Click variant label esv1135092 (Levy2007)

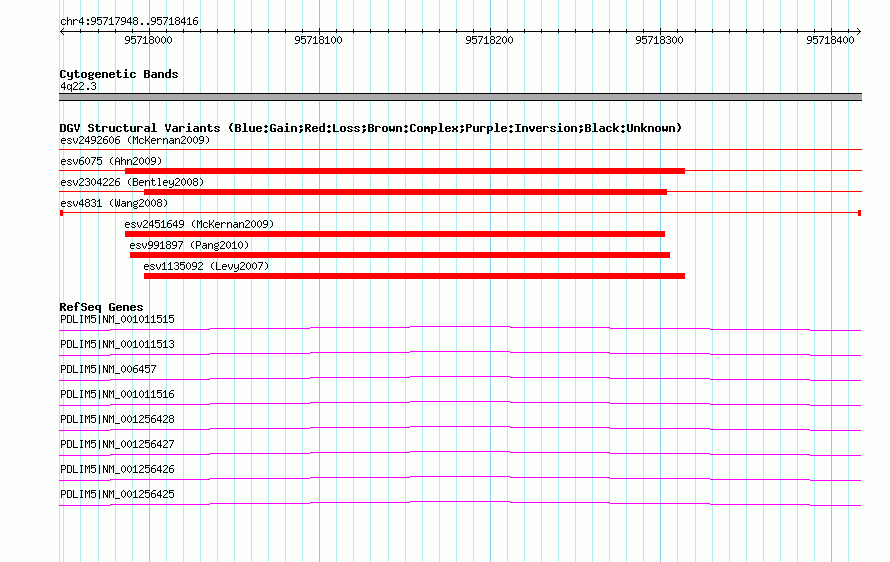coord(207,266)
